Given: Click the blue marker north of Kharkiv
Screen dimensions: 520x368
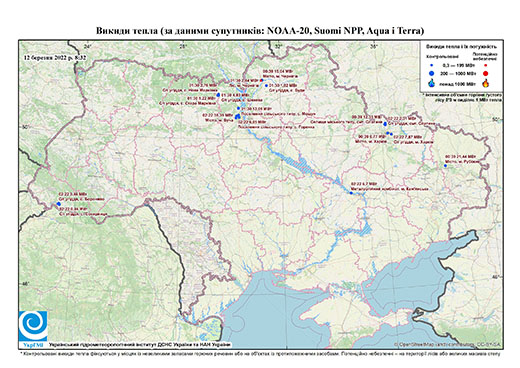Looking at the screenshot, I should [x=385, y=124].
